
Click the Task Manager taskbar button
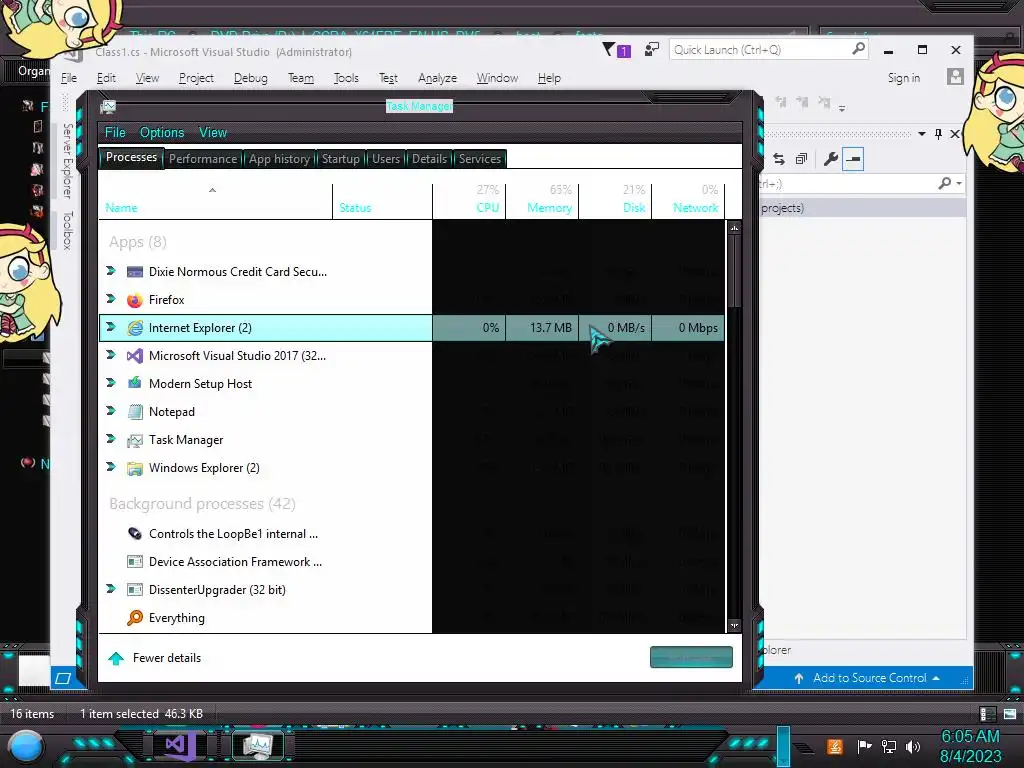pyautogui.click(x=258, y=744)
